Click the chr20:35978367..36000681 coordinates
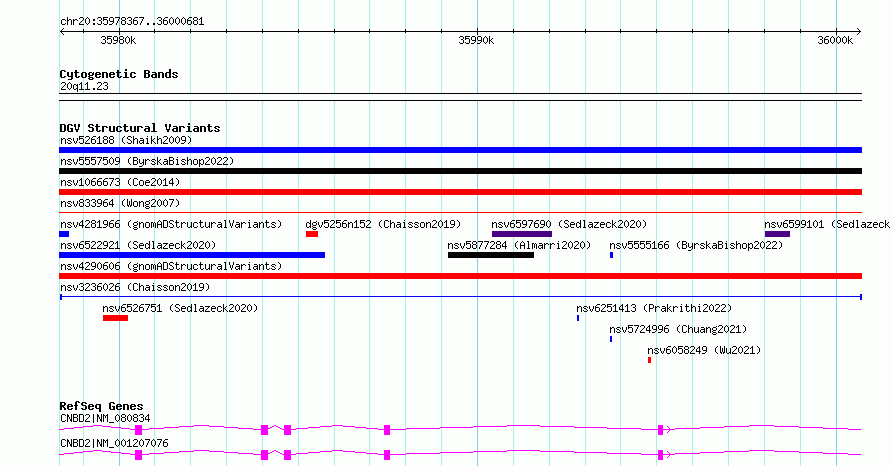This screenshot has width=890, height=466. pos(132,21)
